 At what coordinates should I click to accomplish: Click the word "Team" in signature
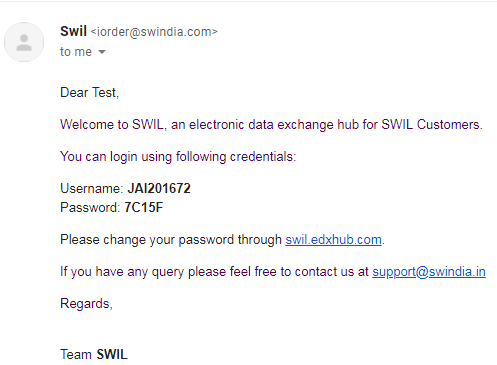point(76,354)
